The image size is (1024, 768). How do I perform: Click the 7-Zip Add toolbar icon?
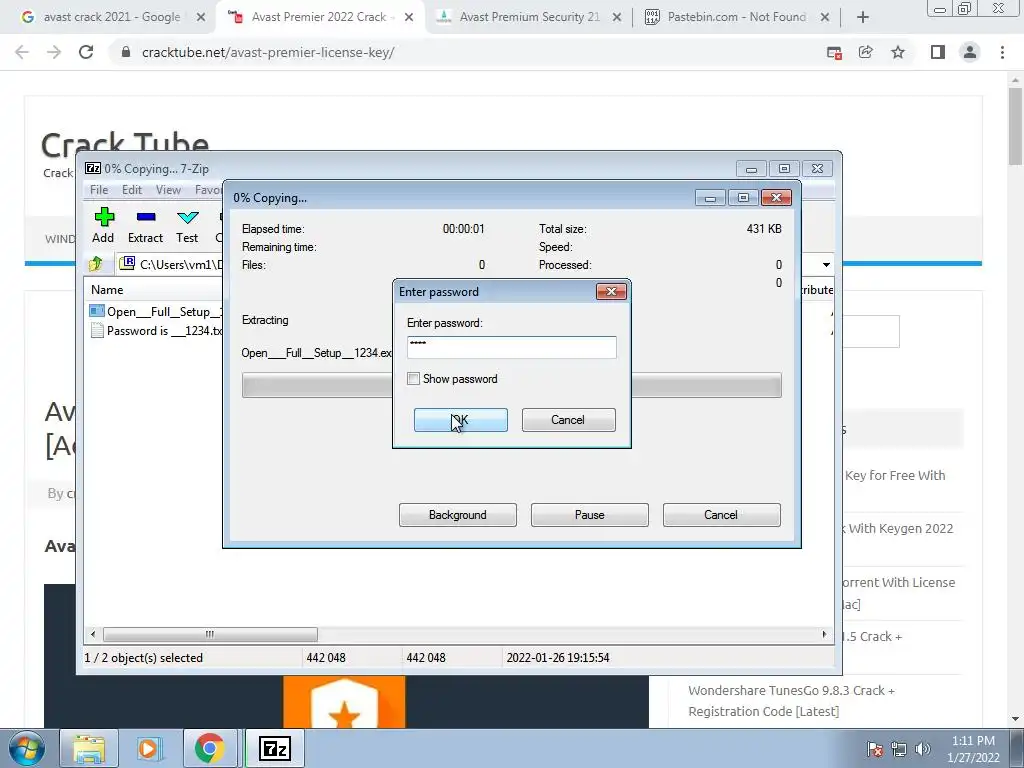pyautogui.click(x=103, y=225)
